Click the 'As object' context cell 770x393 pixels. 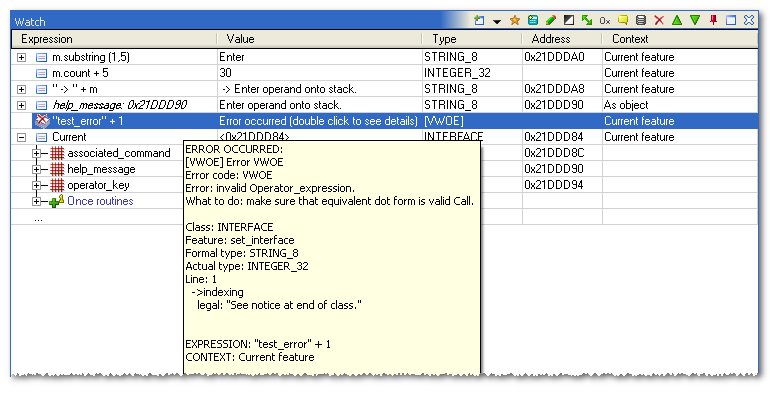[626, 105]
